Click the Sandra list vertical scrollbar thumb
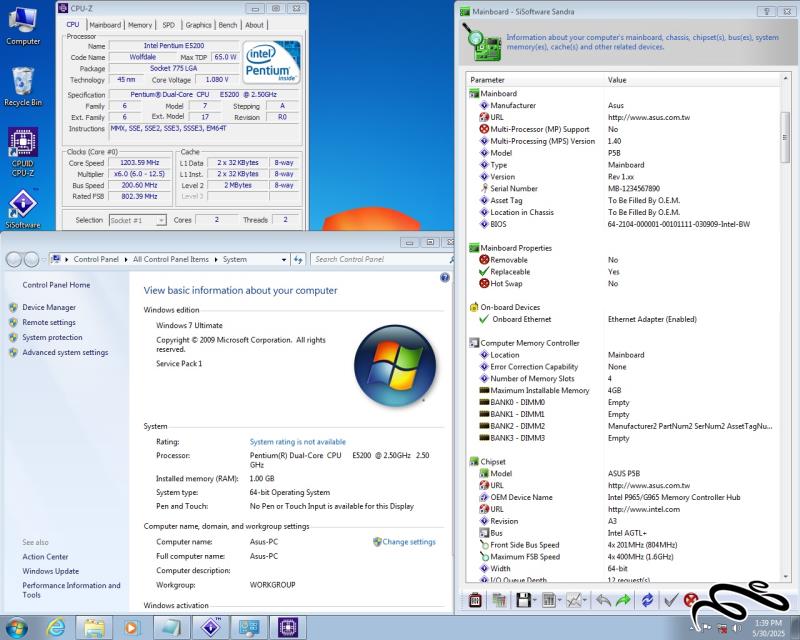 click(x=785, y=137)
